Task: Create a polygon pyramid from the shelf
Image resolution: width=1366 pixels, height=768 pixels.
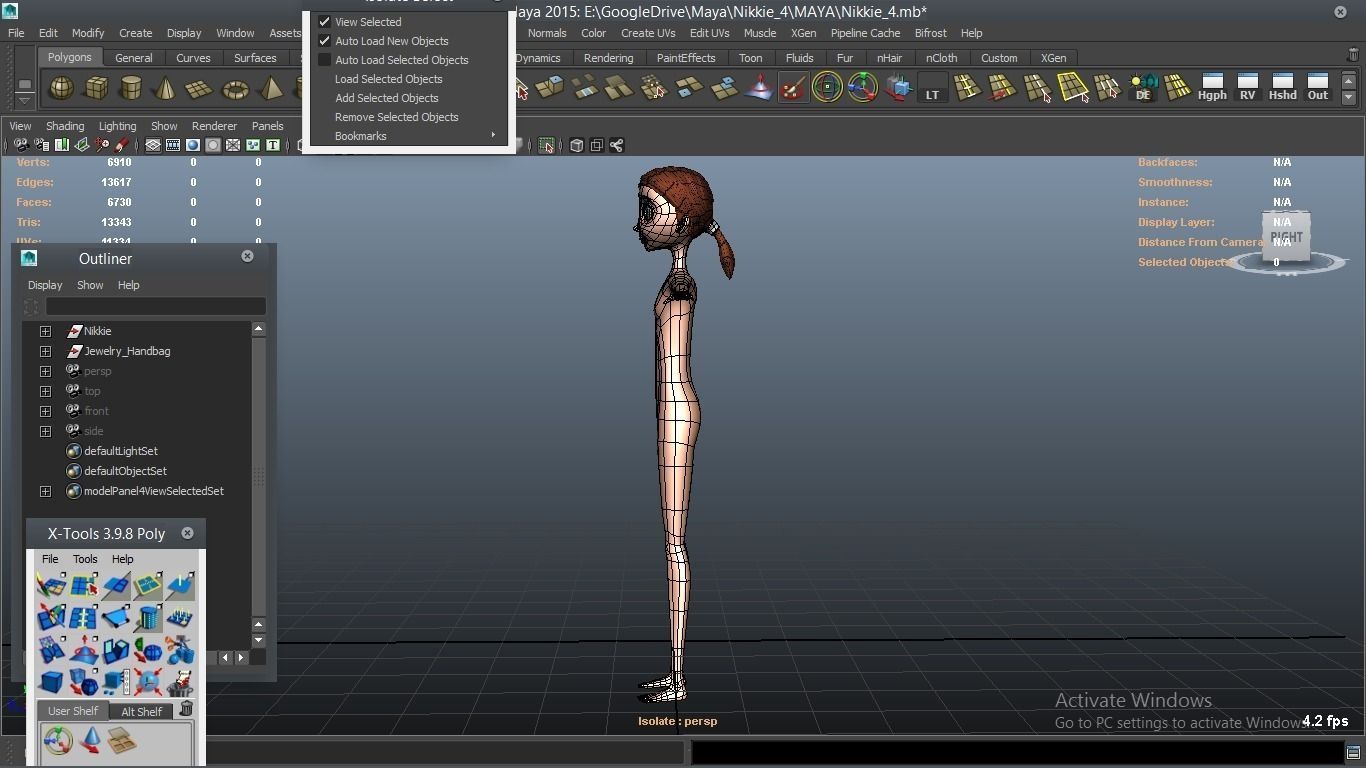Action: pos(270,89)
